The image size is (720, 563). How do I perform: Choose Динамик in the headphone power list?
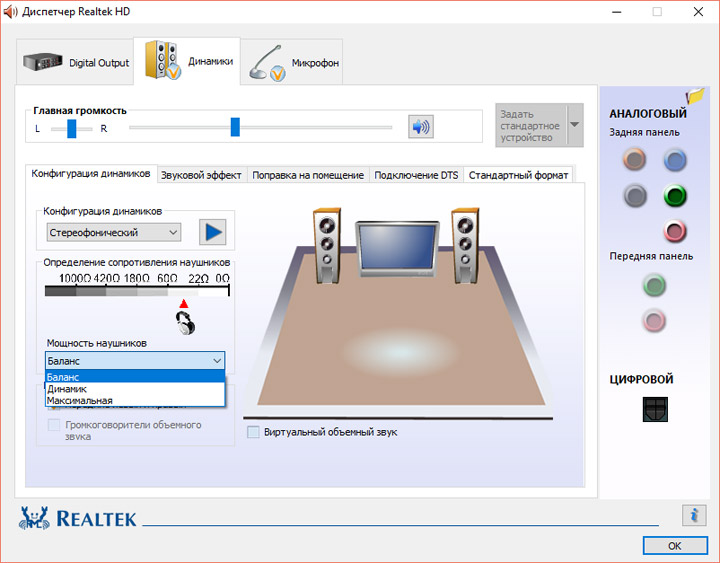click(x=135, y=389)
